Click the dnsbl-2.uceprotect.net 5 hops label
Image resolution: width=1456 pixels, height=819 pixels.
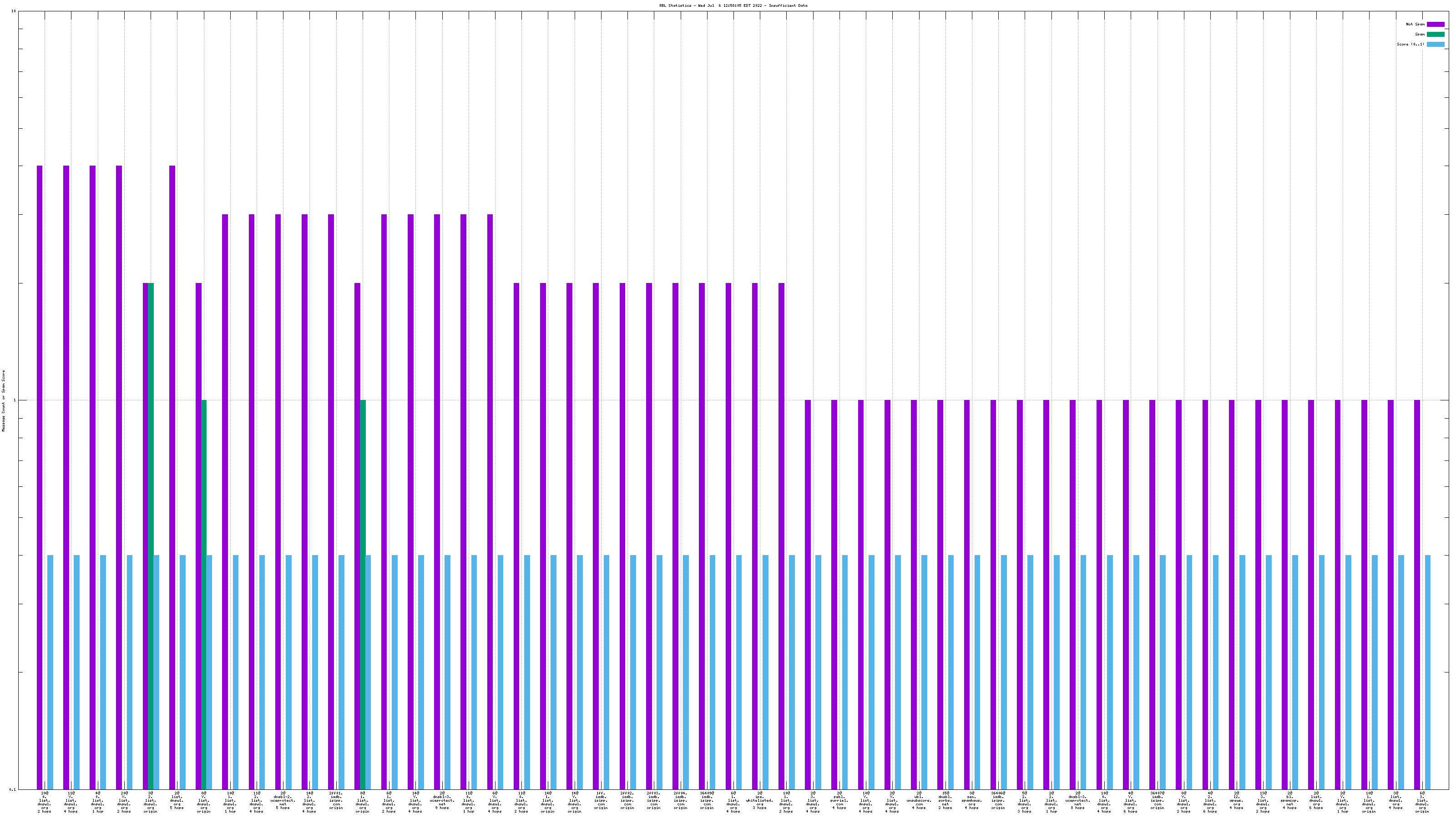point(283,801)
